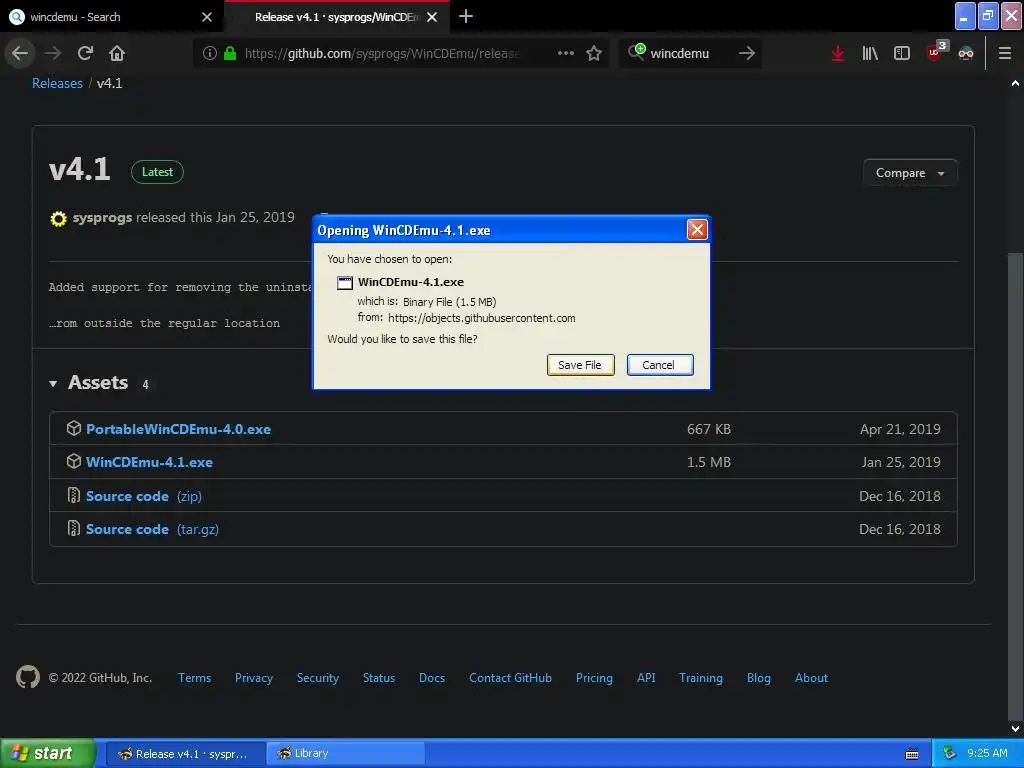Open the sysprogs author link
This screenshot has width=1024, height=768.
[x=103, y=217]
